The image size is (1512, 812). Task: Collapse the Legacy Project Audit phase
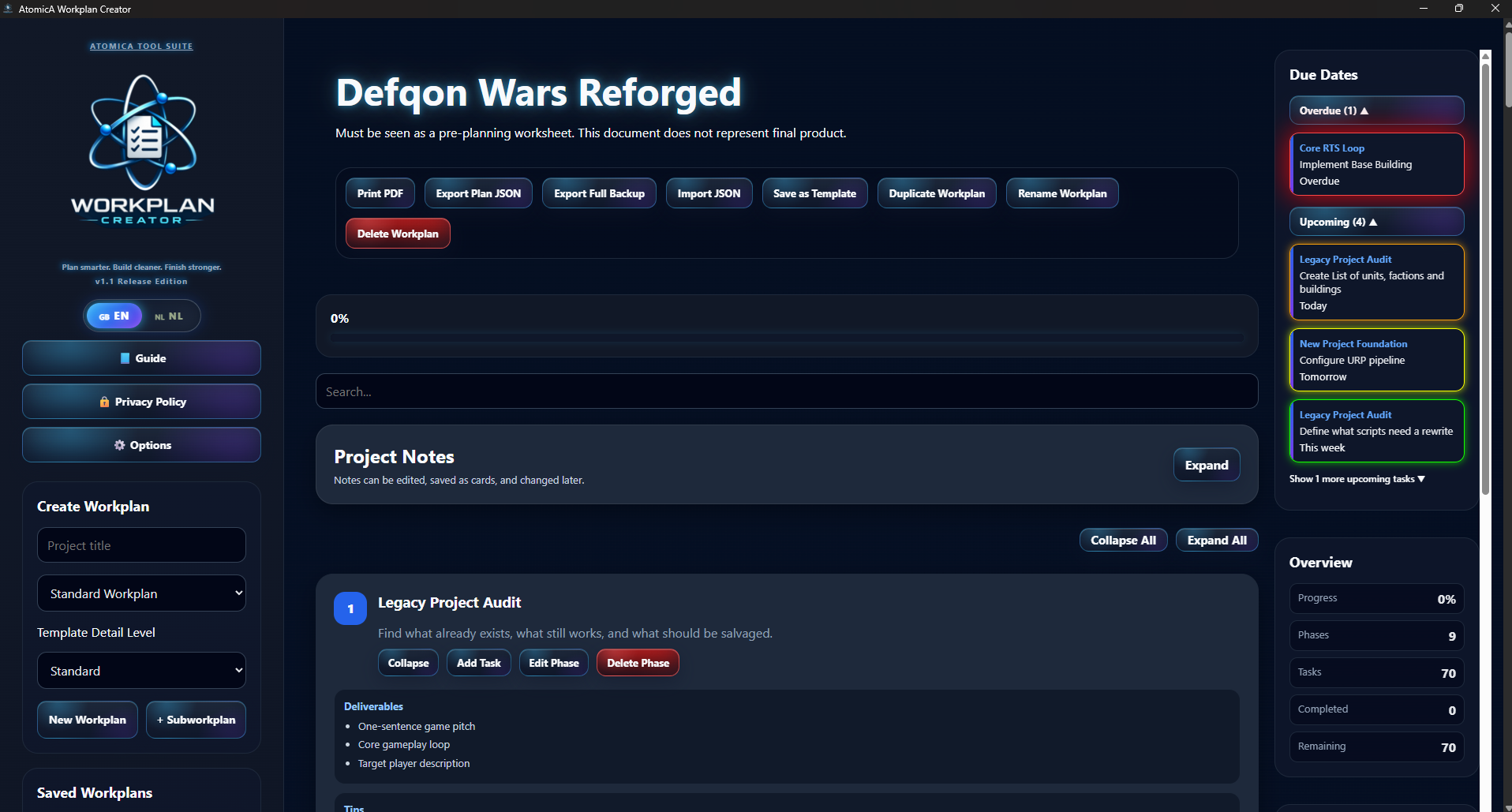tap(408, 663)
